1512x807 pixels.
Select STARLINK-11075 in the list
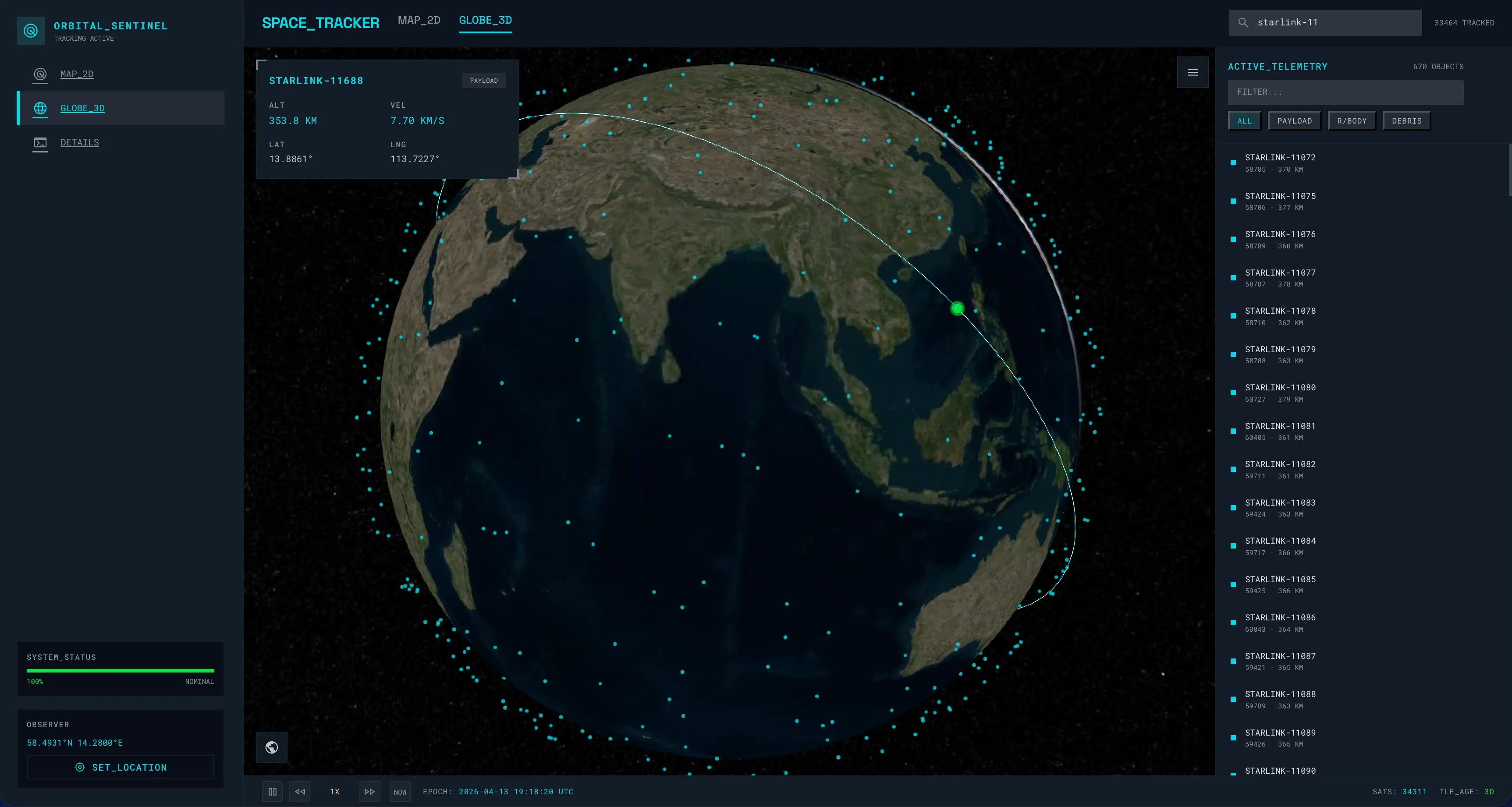click(1362, 201)
